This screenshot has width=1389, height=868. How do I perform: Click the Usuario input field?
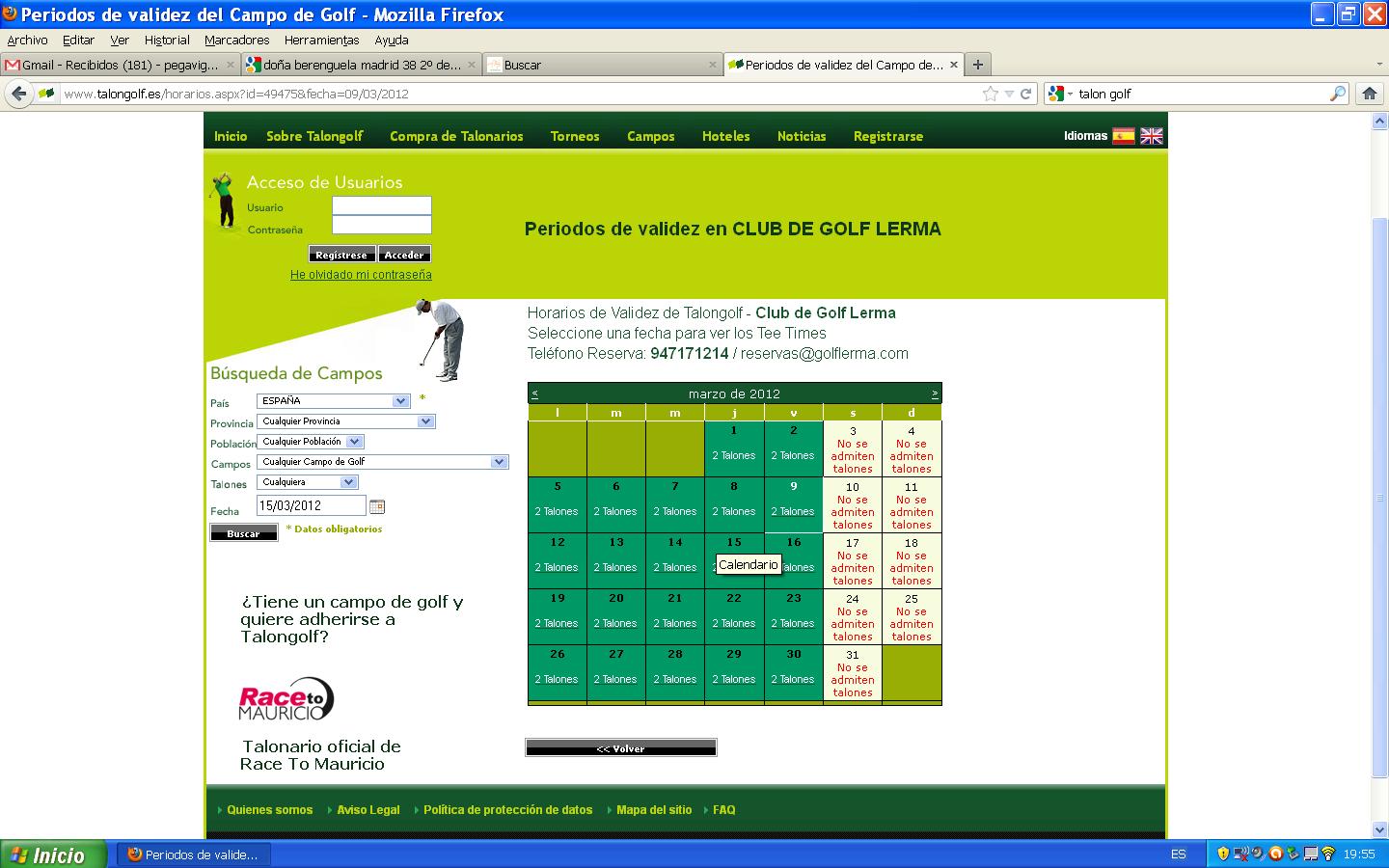[x=382, y=205]
